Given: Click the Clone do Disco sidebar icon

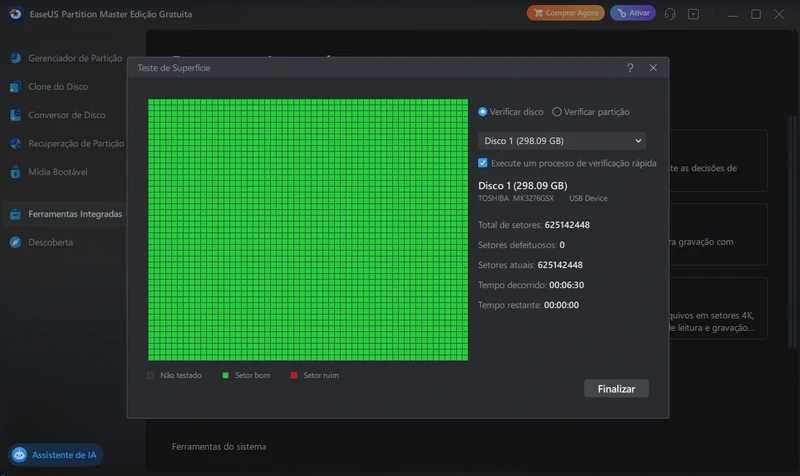Looking at the screenshot, I should coord(15,87).
